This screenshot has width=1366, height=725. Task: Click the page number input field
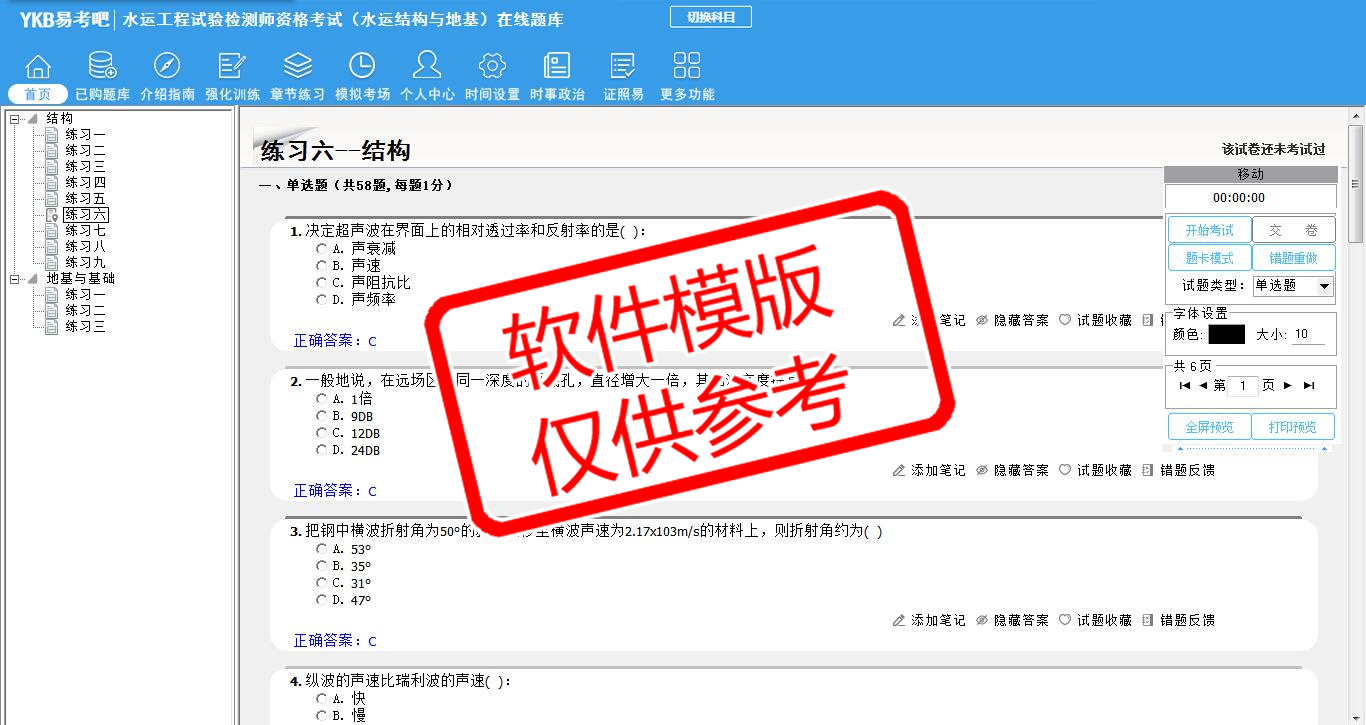1242,386
